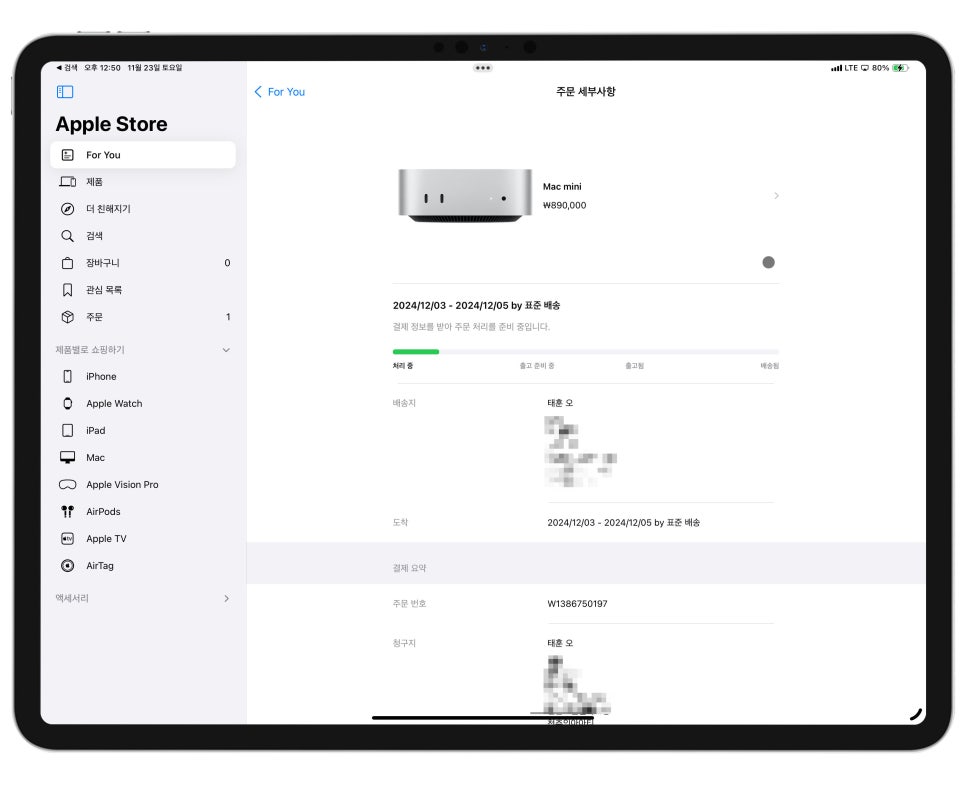
Task: Click the Mac mini product name
Action: click(562, 187)
